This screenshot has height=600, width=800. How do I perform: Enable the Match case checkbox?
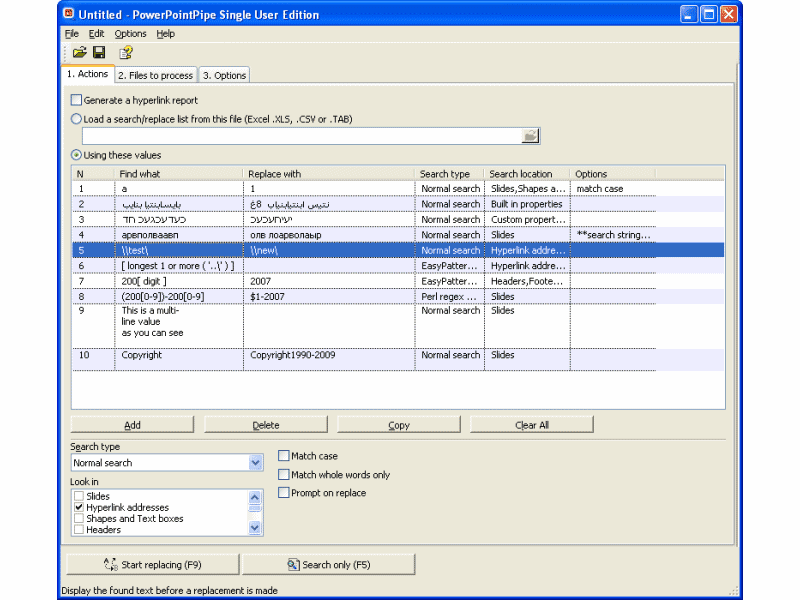[284, 456]
